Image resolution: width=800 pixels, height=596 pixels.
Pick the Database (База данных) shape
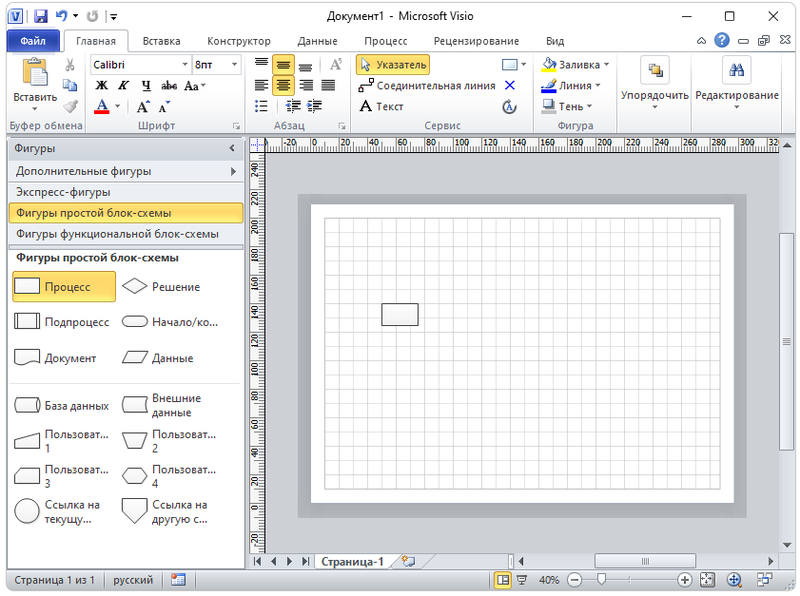click(x=62, y=406)
